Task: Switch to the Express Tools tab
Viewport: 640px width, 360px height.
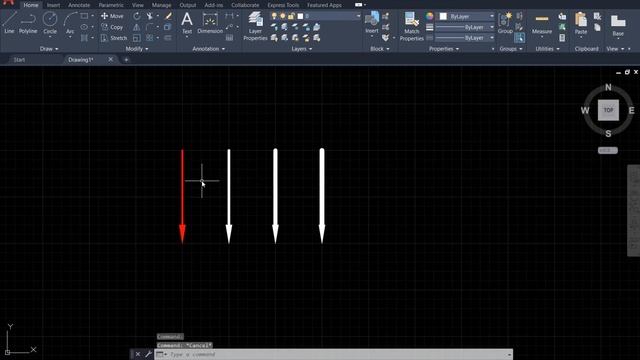Action: point(283,5)
